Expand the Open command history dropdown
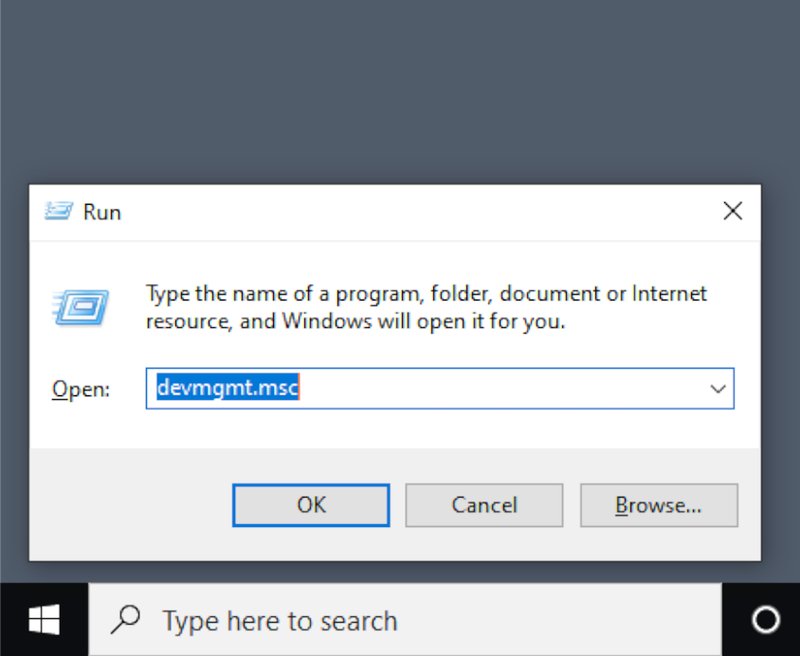This screenshot has width=800, height=656. click(717, 389)
